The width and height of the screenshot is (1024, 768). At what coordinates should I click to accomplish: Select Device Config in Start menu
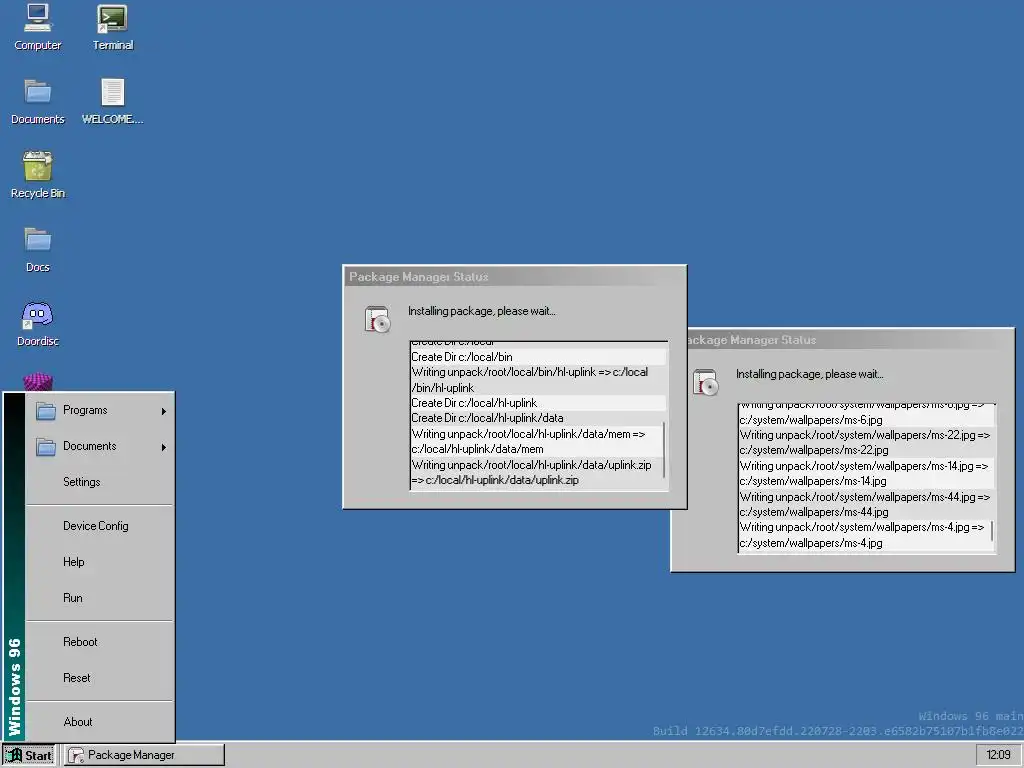100,526
